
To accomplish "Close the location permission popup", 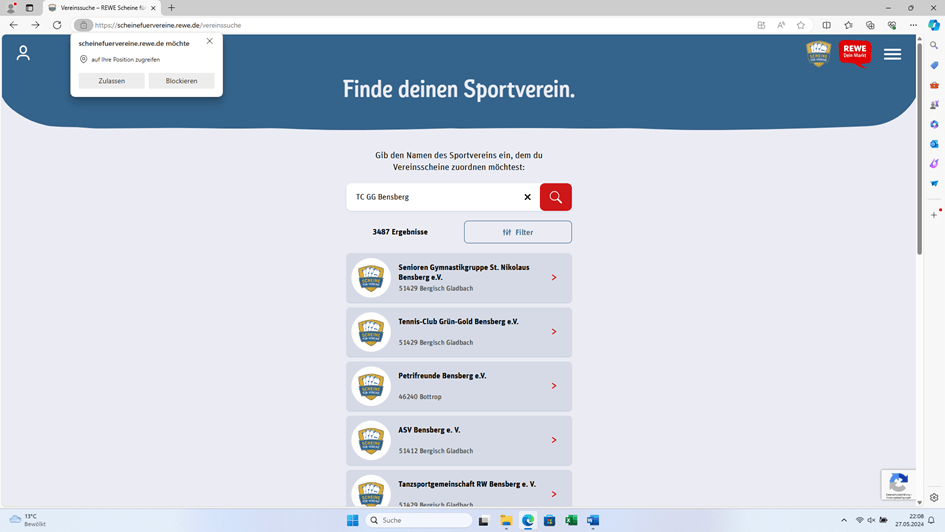I will click(209, 41).
